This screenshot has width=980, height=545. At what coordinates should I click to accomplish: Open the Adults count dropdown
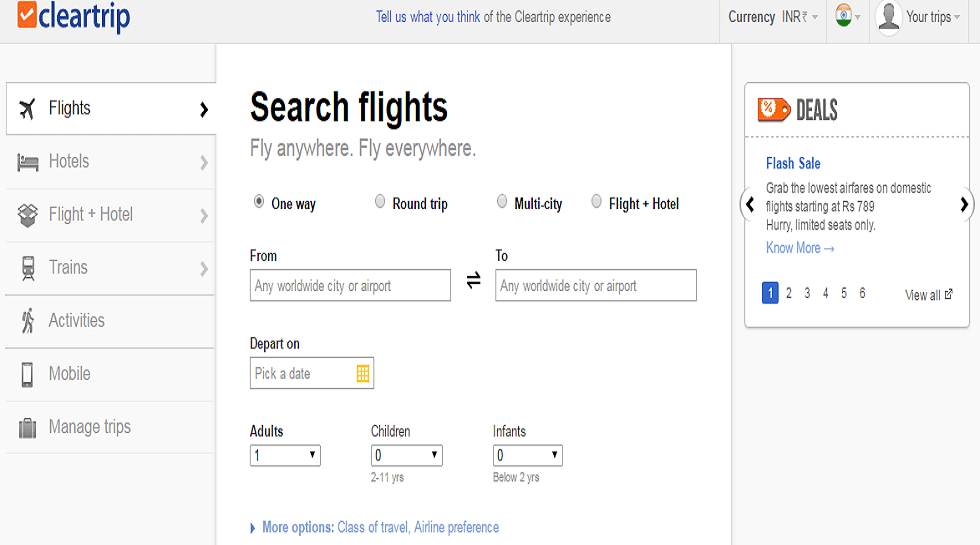(x=285, y=455)
